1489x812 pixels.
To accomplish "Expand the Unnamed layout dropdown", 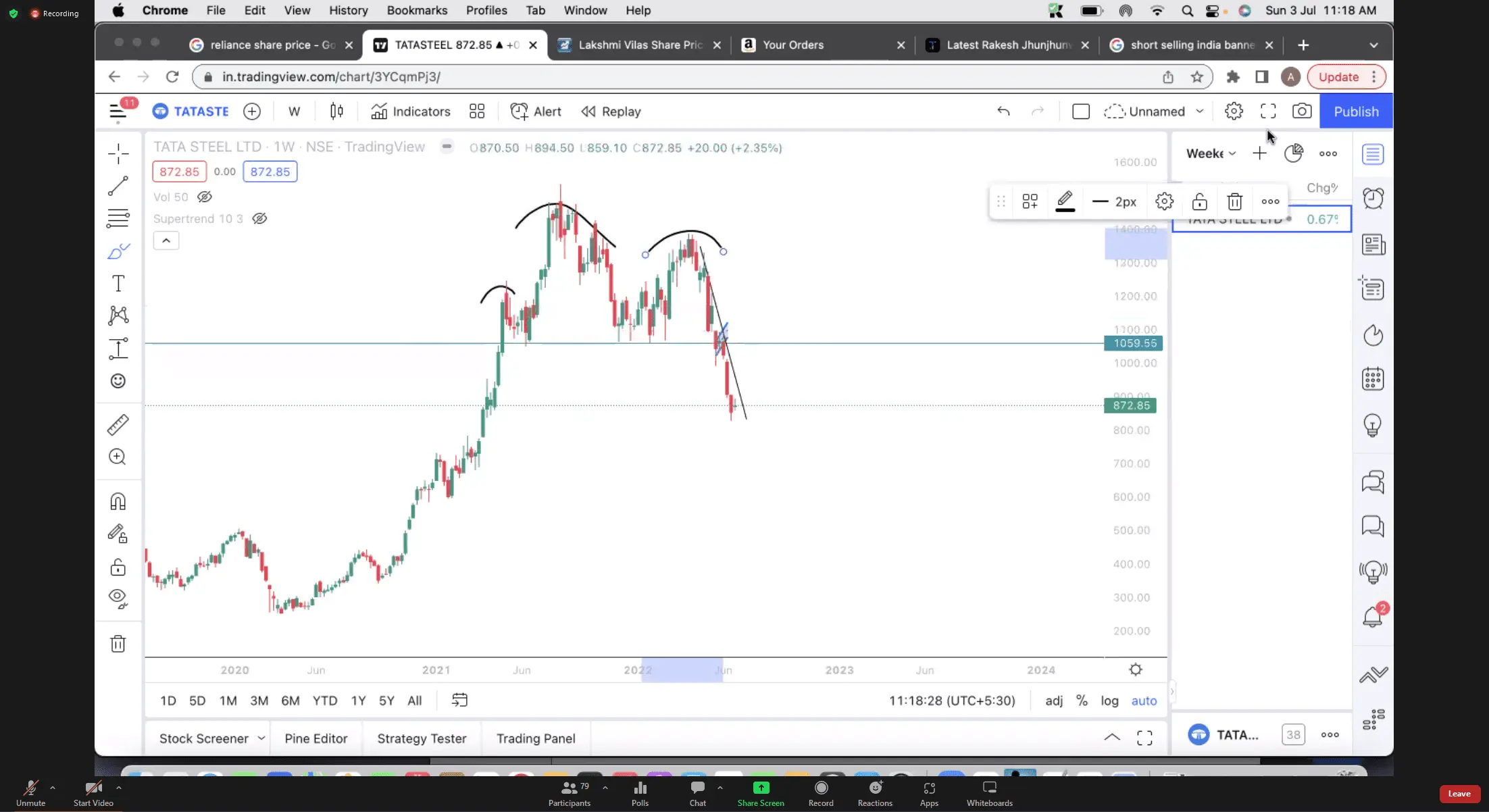I will [1200, 111].
